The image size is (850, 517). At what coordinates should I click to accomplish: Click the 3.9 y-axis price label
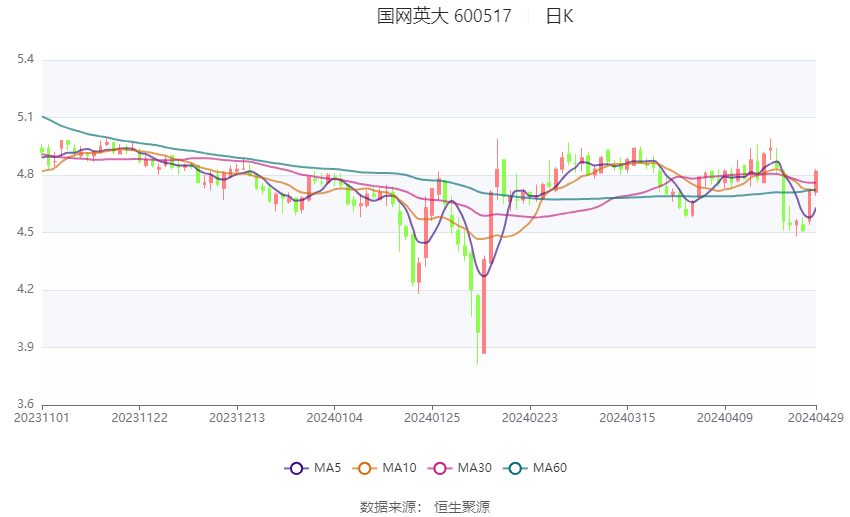point(25,347)
